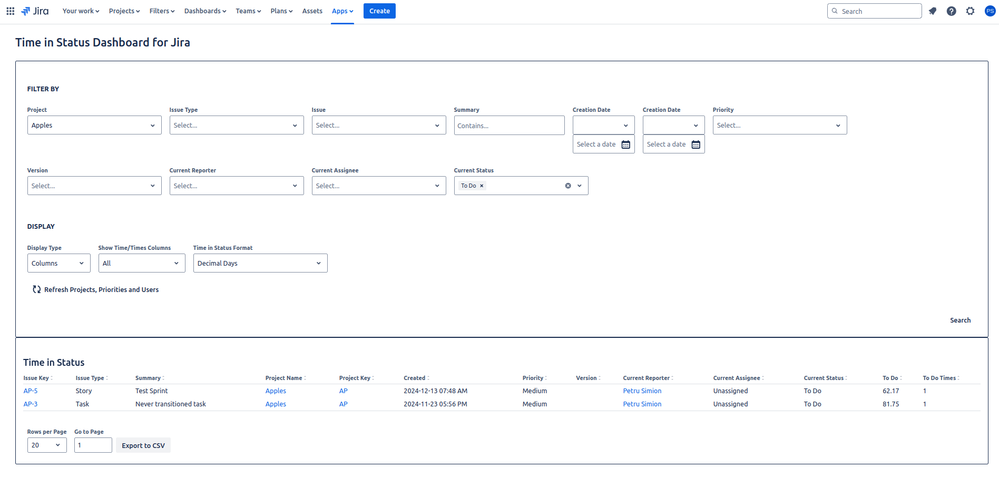This screenshot has width=999, height=485.
Task: Sort by Current Reporter column
Action: pos(648,378)
